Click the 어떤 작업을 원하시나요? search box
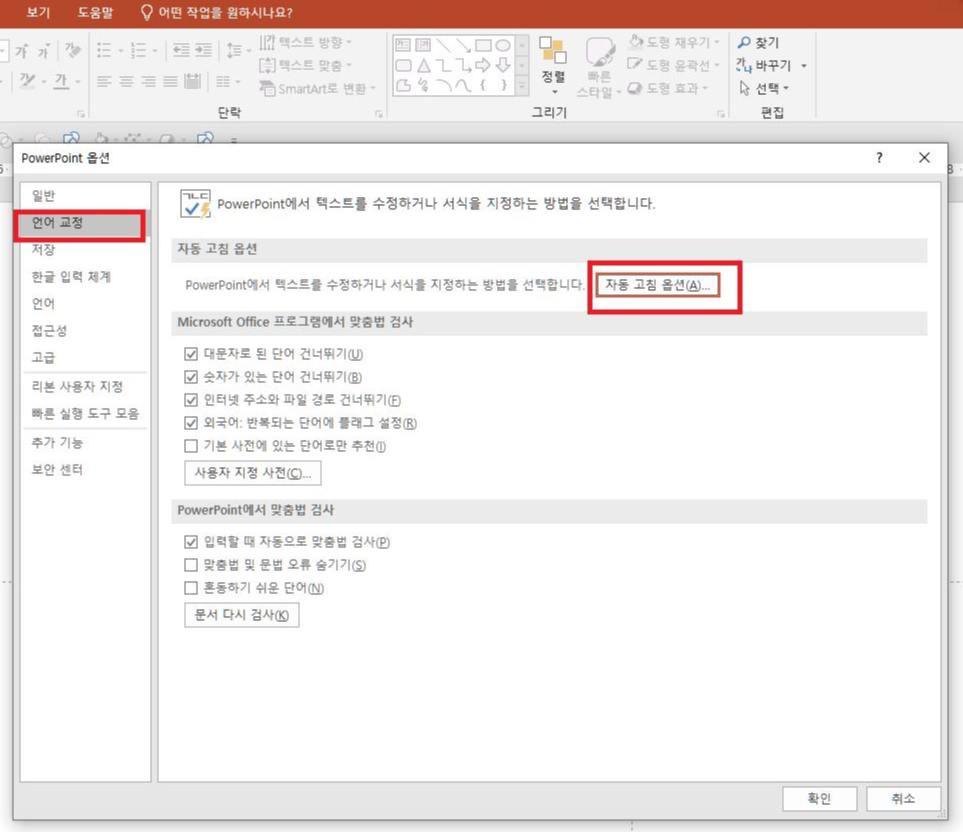The height and width of the screenshot is (832, 963). pyautogui.click(x=217, y=12)
